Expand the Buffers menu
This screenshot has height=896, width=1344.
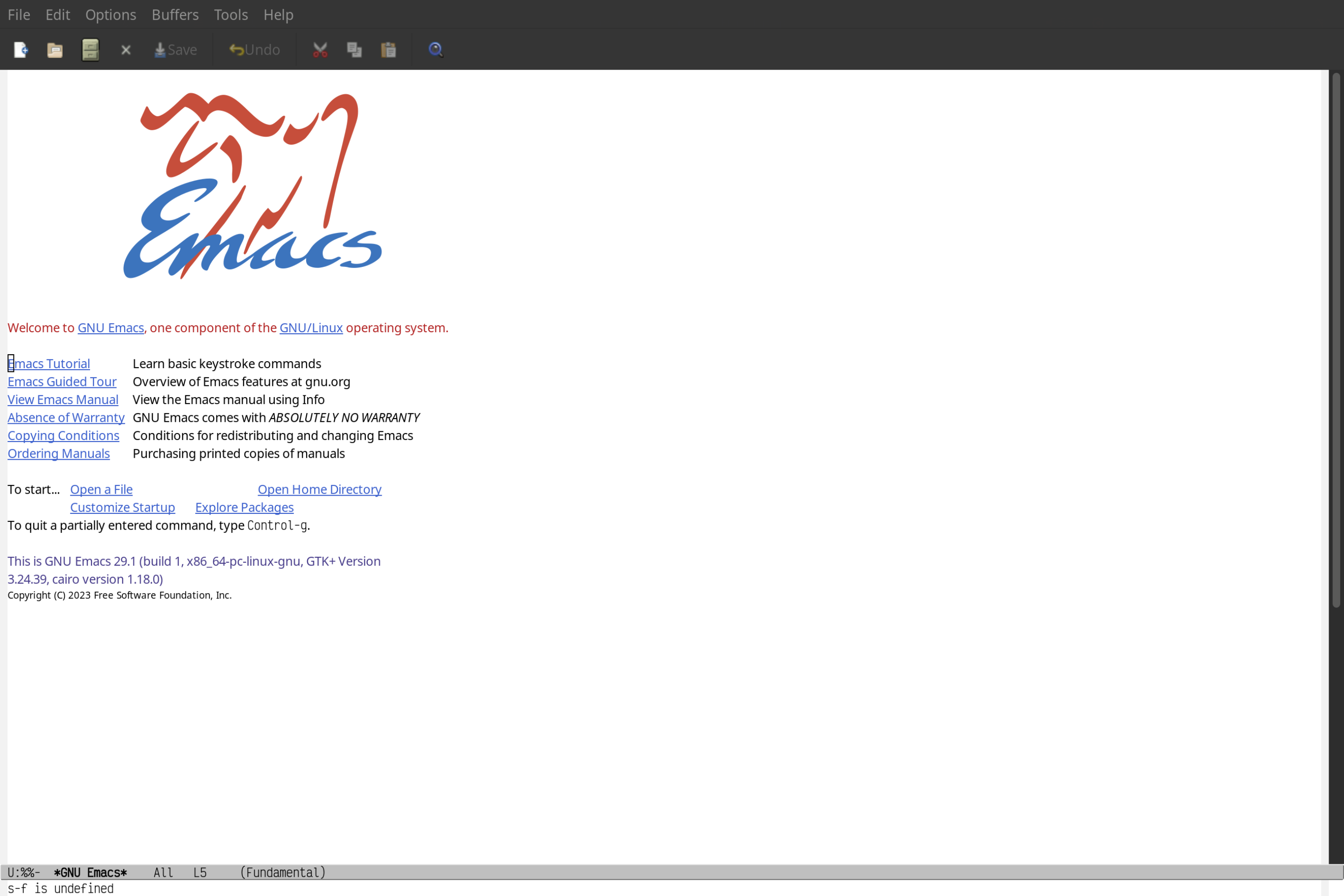[x=175, y=14]
